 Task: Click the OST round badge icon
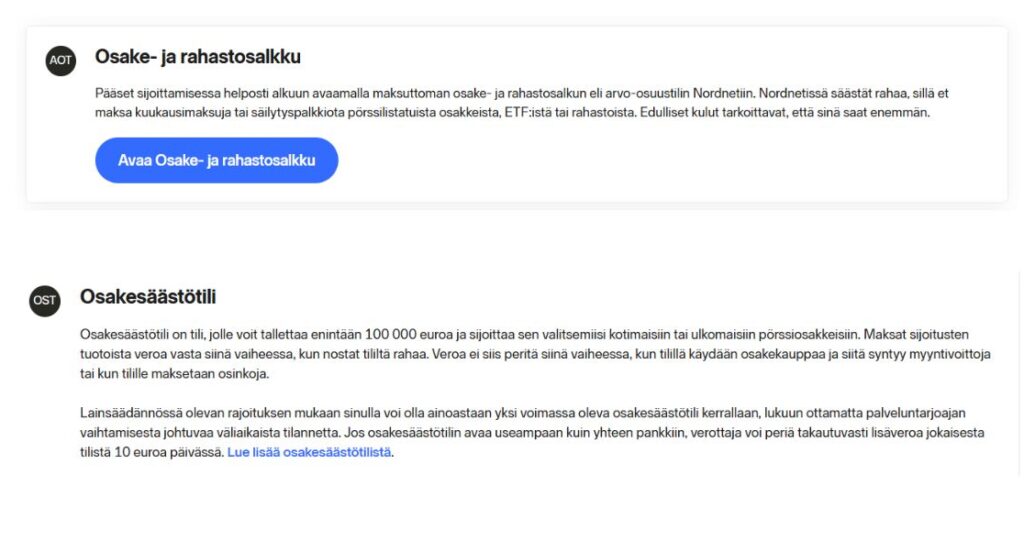click(45, 300)
